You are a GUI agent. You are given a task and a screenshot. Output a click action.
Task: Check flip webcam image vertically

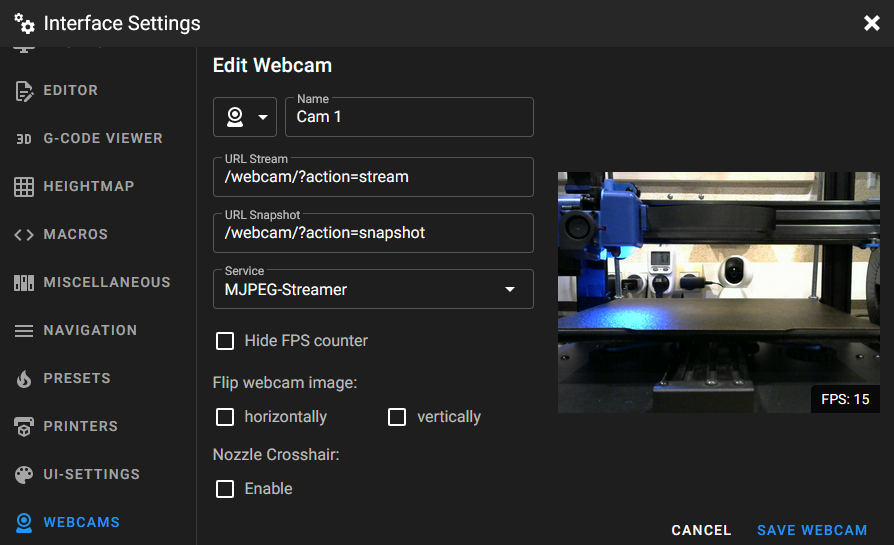(397, 417)
